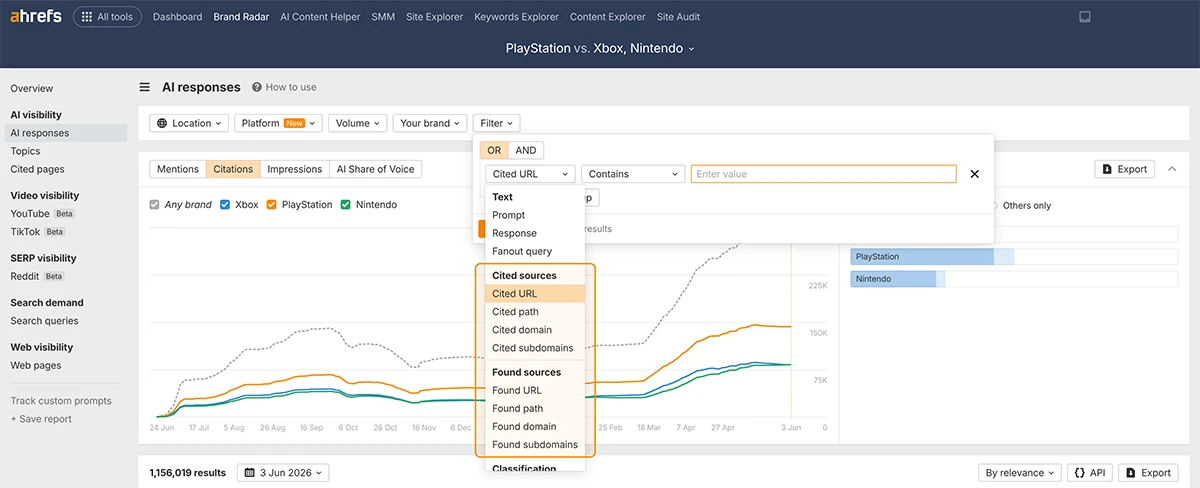Open the By relevance sort dropdown
Image resolution: width=1200 pixels, height=488 pixels.
point(1019,473)
